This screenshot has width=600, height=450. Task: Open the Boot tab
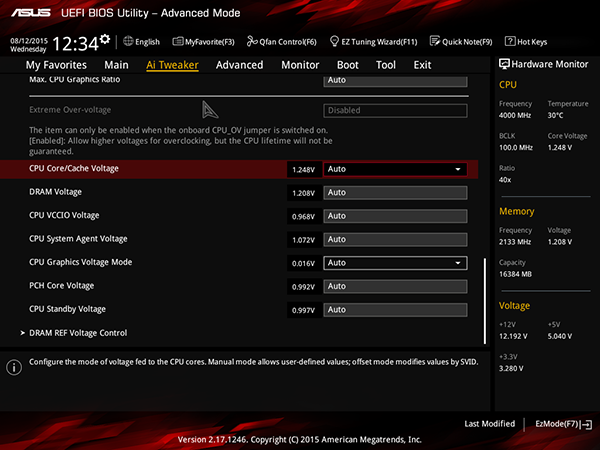point(347,65)
